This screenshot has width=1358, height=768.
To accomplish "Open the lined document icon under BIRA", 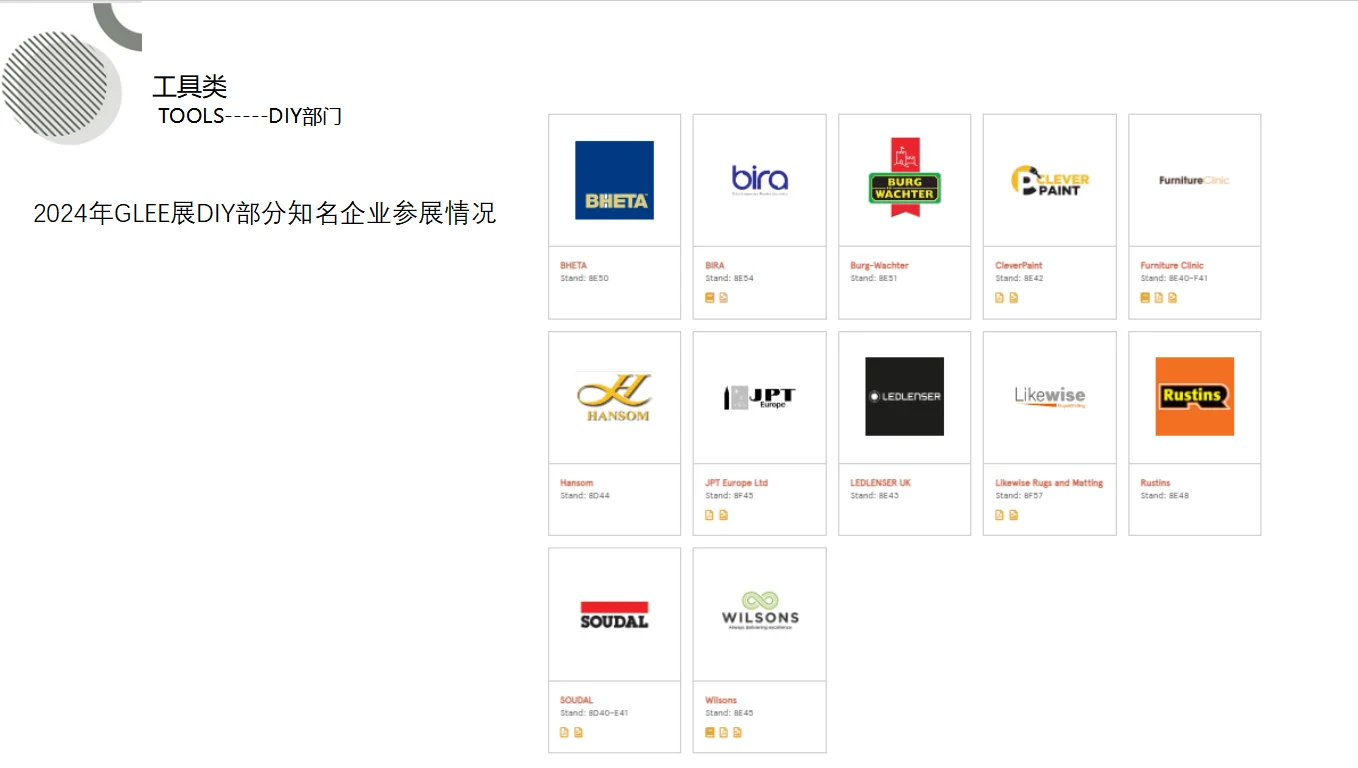I will coord(724,298).
